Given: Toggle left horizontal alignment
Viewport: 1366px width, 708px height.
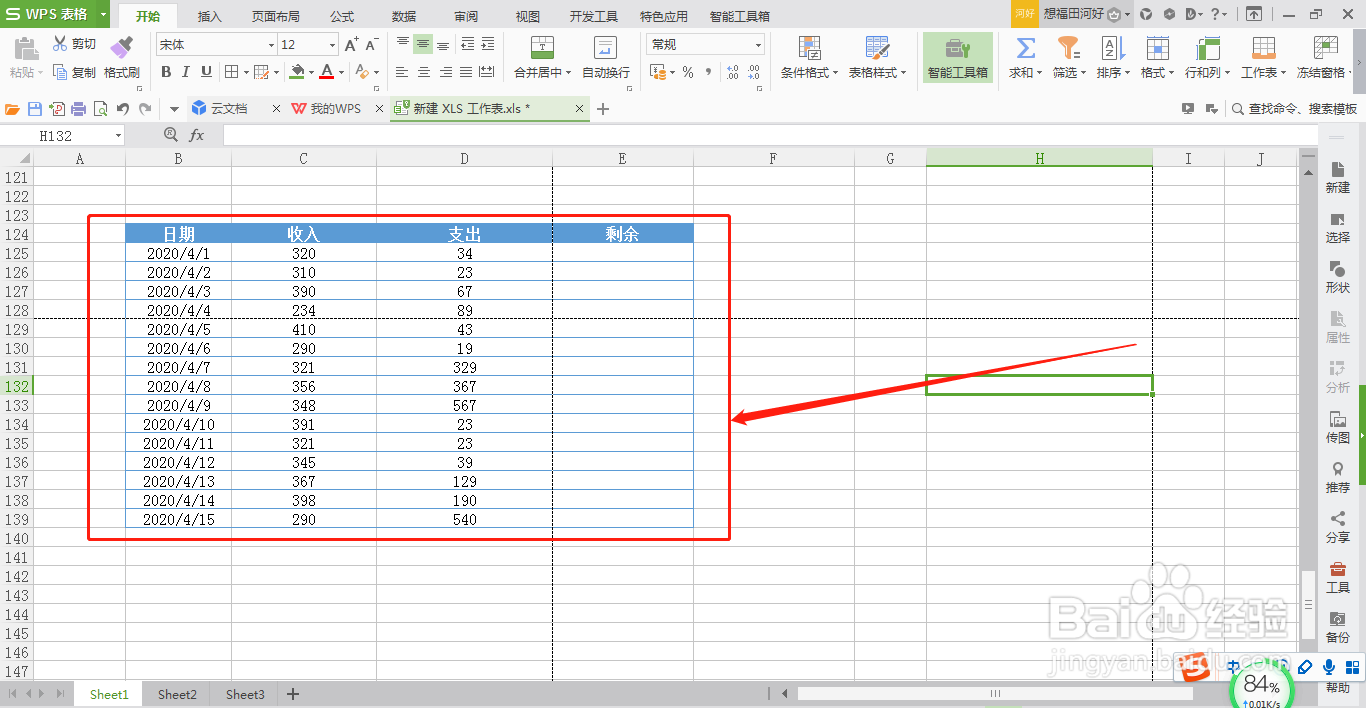Looking at the screenshot, I should (402, 72).
